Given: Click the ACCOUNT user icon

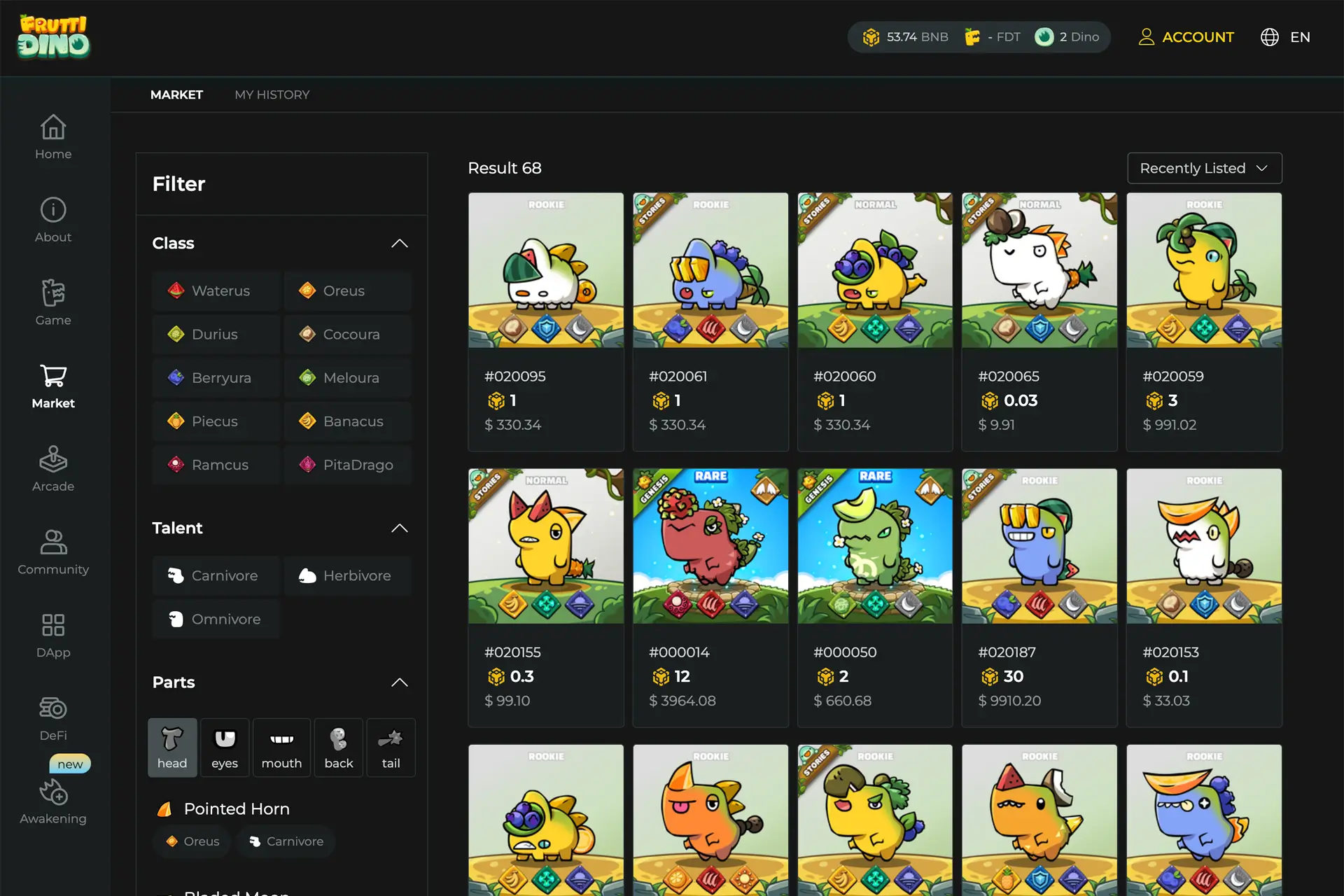Looking at the screenshot, I should coord(1146,37).
